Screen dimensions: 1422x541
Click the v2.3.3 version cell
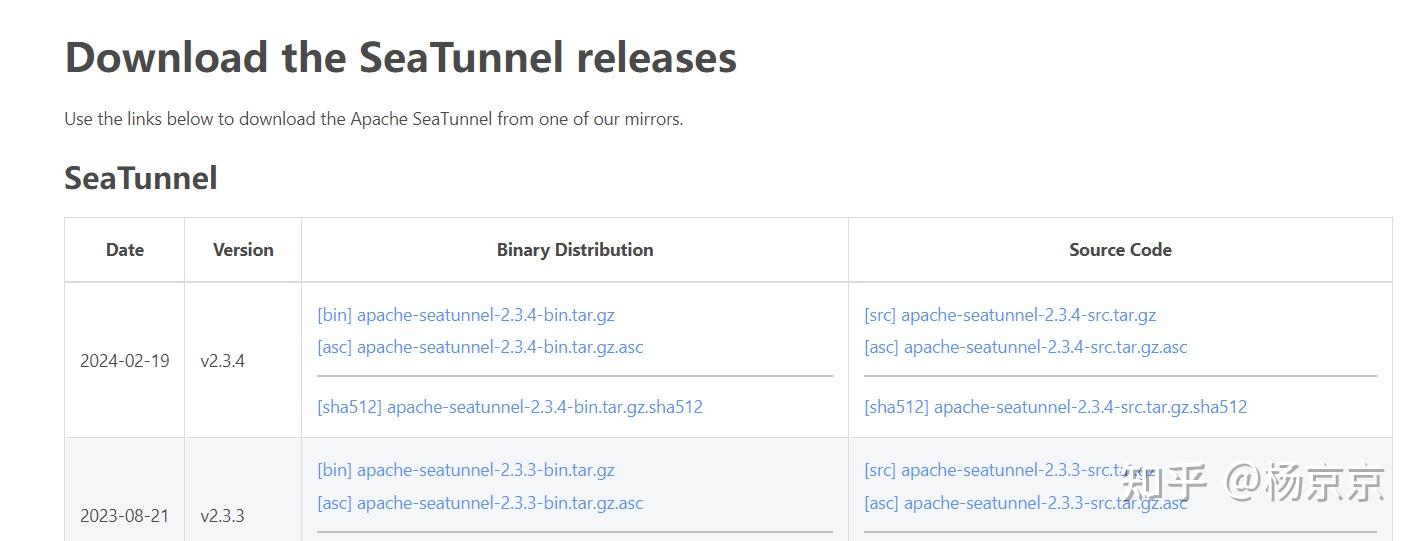[222, 516]
